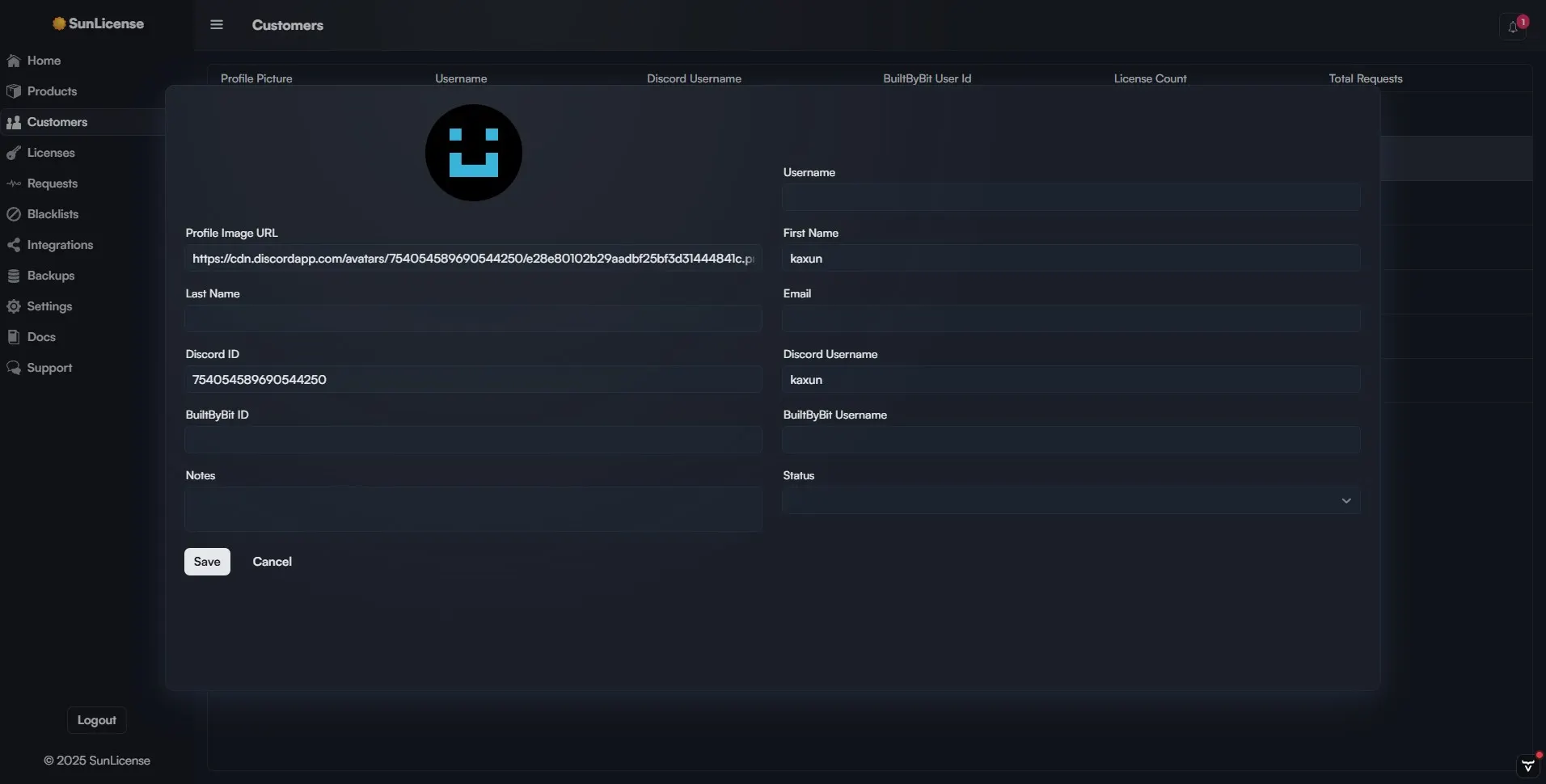Image resolution: width=1546 pixels, height=784 pixels.
Task: Click the Discord ID field
Action: (x=473, y=379)
